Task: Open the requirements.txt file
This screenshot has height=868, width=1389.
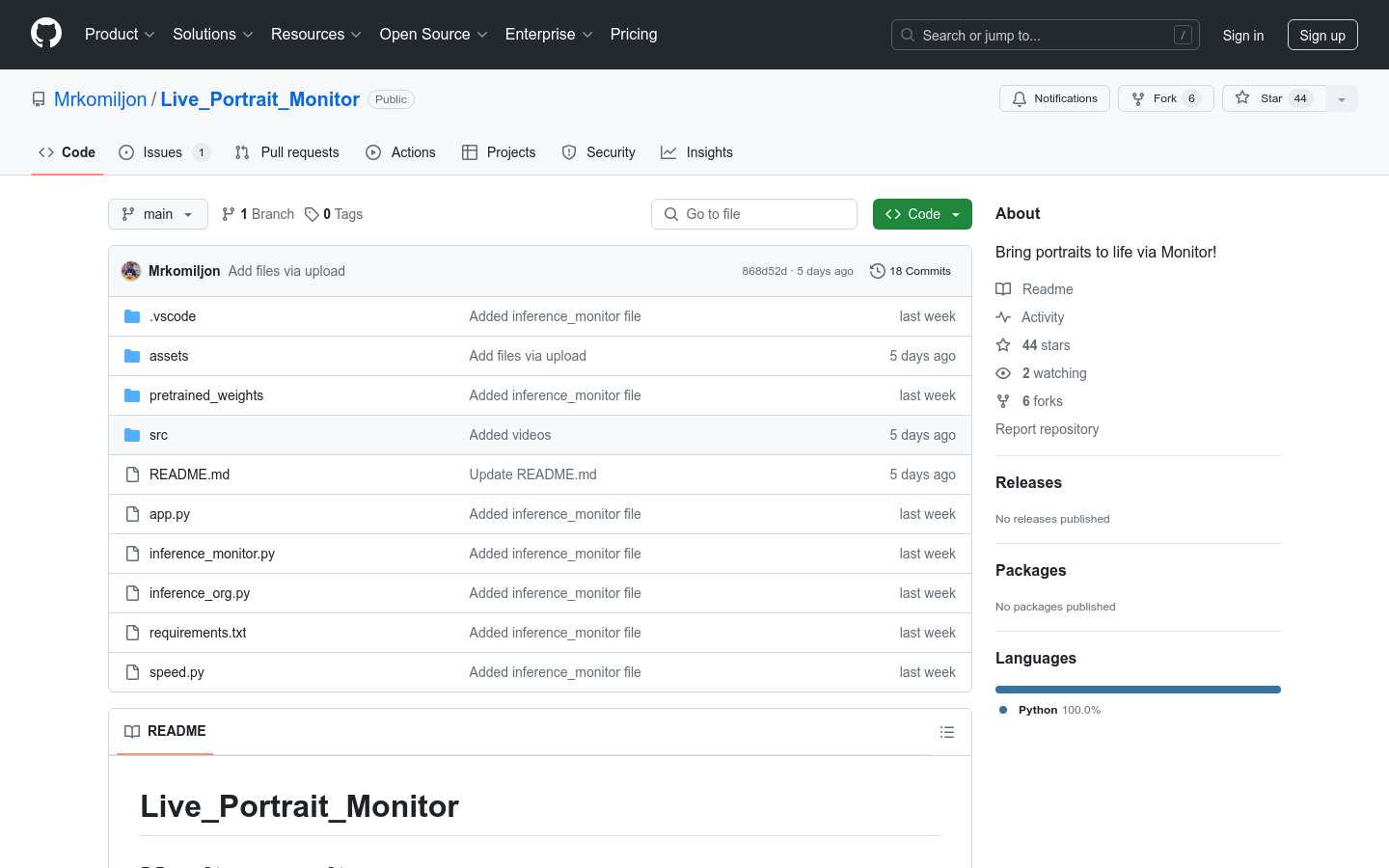Action: click(x=198, y=633)
